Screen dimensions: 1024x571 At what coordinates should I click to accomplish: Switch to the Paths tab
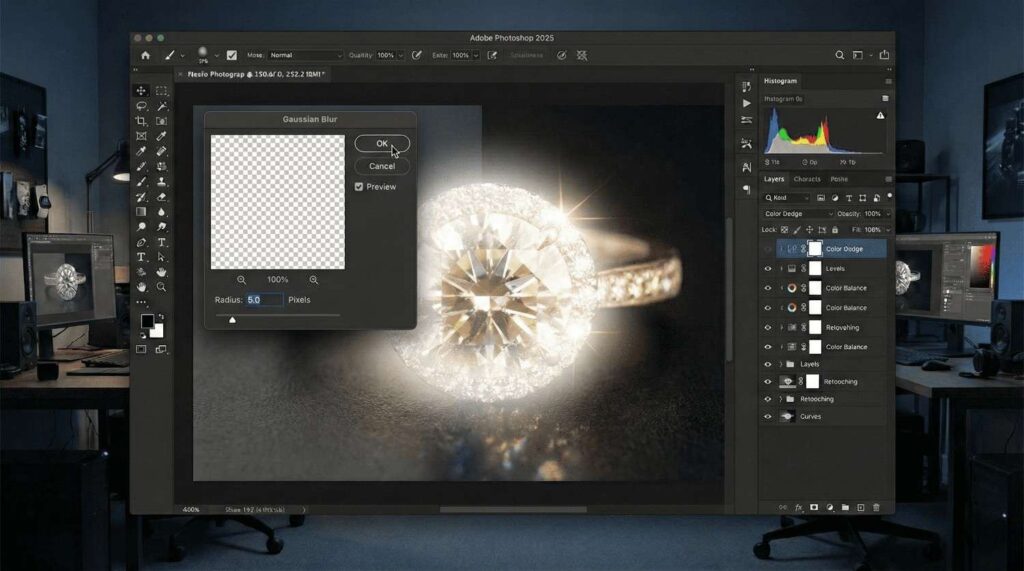click(x=839, y=179)
